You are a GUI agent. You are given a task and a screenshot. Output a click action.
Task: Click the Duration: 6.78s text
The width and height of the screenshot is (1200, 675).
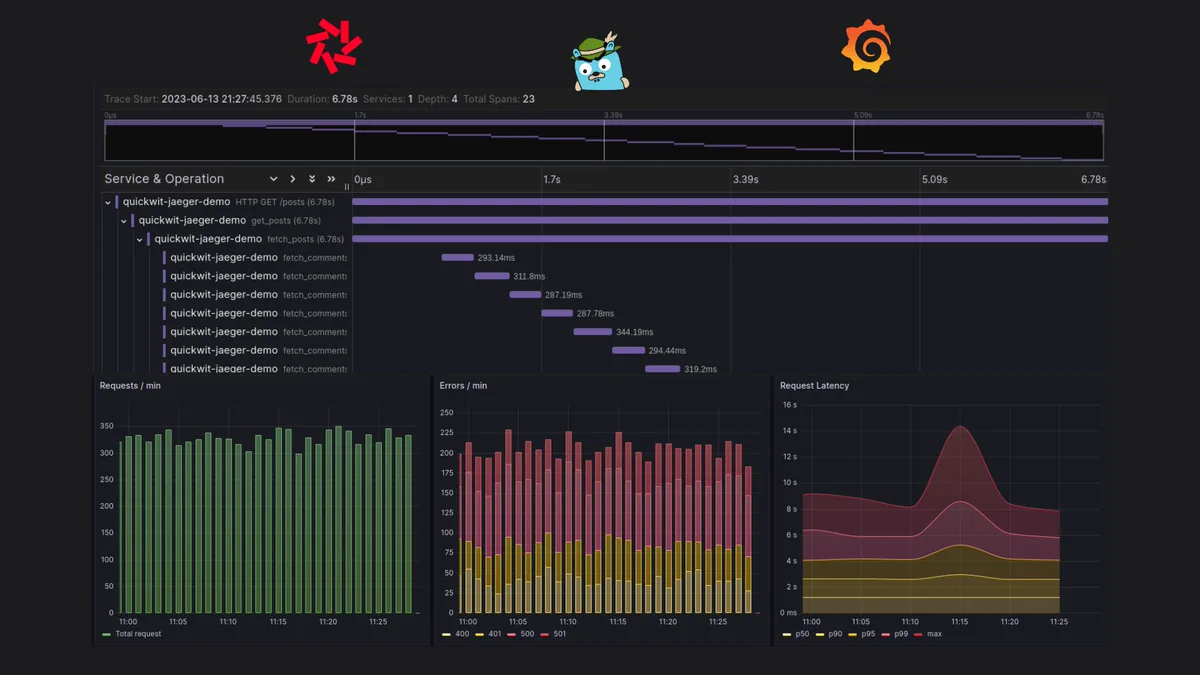click(322, 99)
